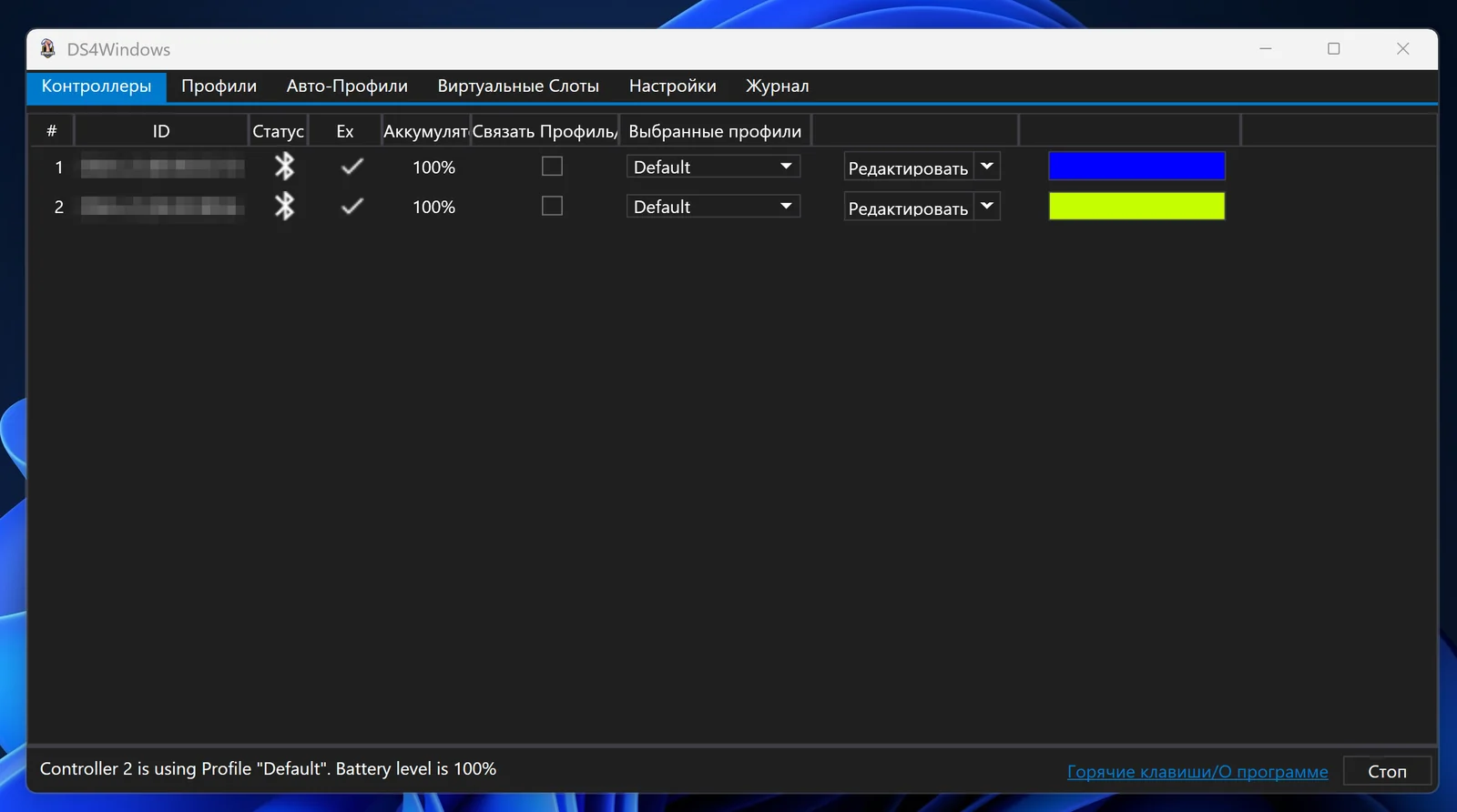Image resolution: width=1457 pixels, height=812 pixels.
Task: Enable link profile checkbox for controller 1
Action: pos(552,166)
